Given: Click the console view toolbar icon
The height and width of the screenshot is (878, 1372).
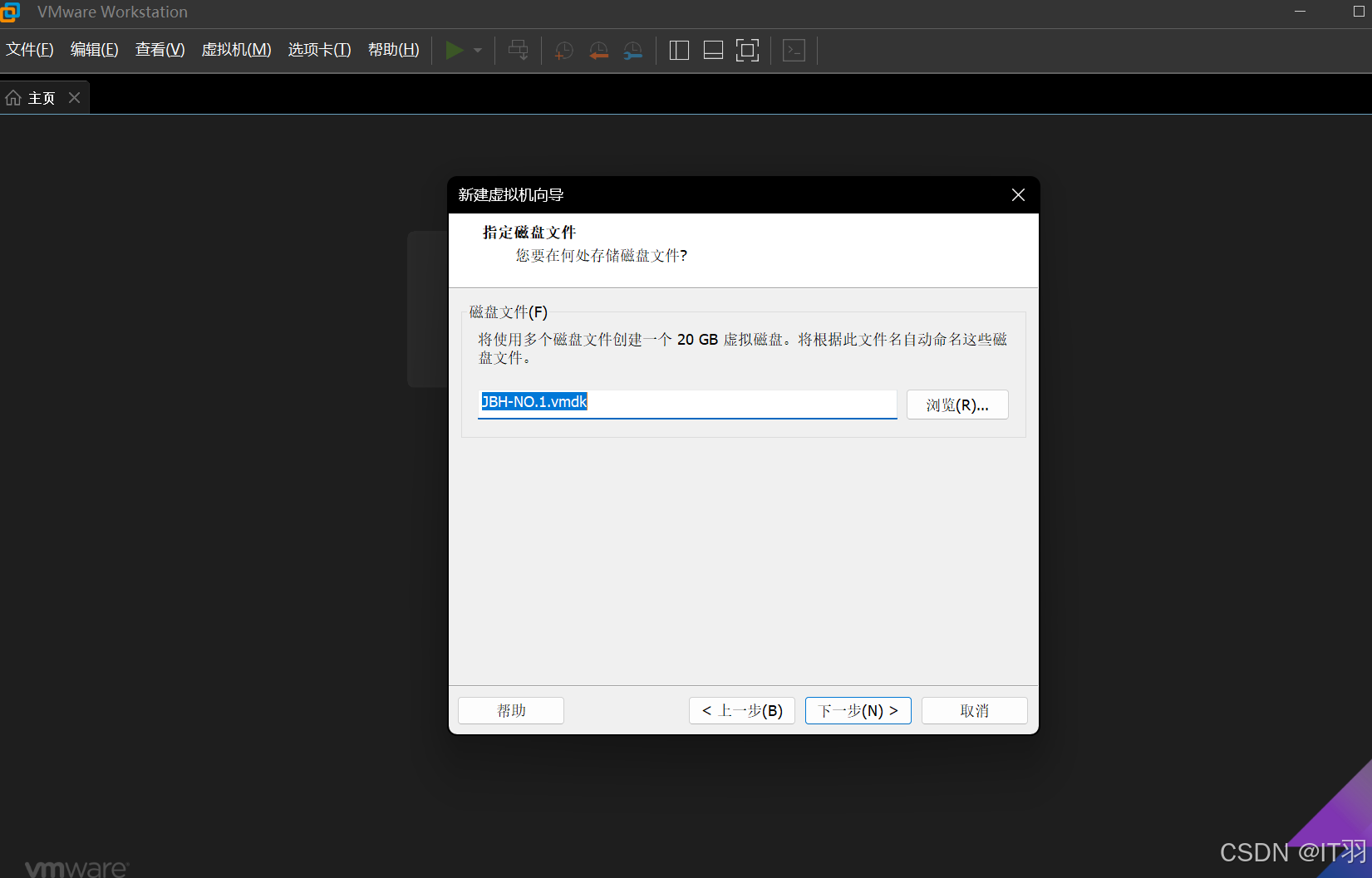Looking at the screenshot, I should coord(794,50).
